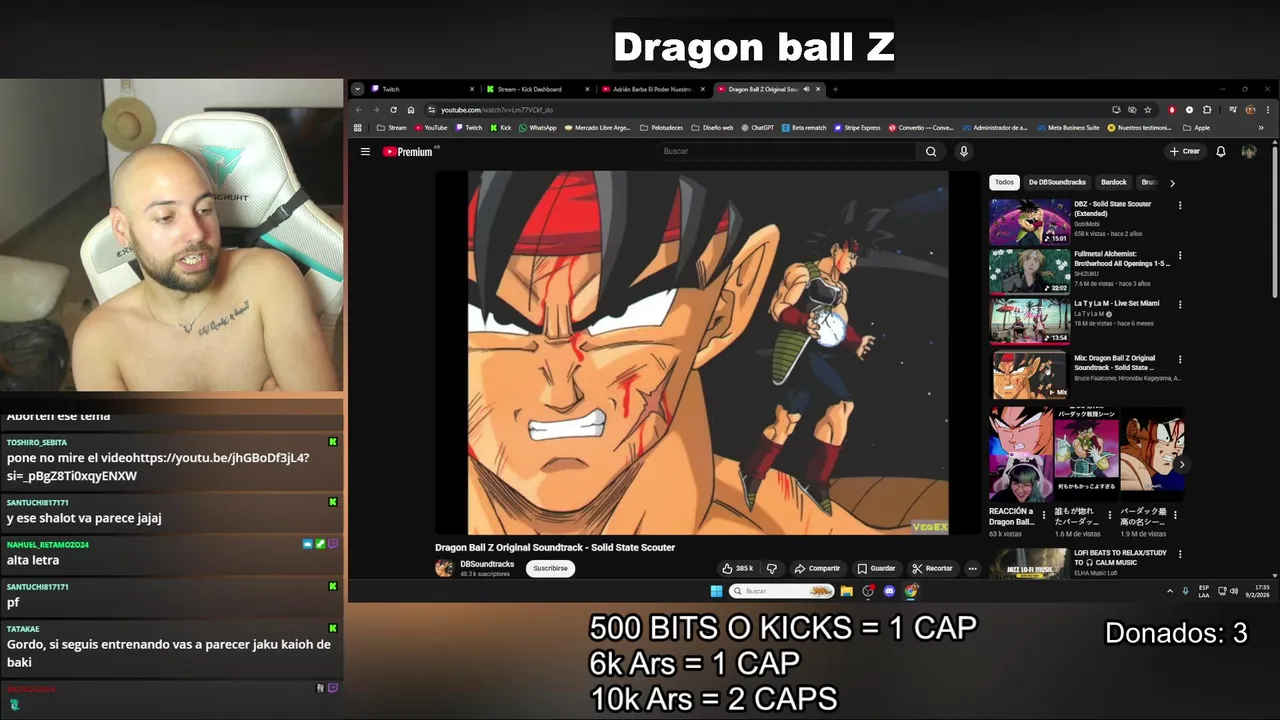Open File Explorer from the taskbar
This screenshot has height=720, width=1280.
[x=846, y=591]
